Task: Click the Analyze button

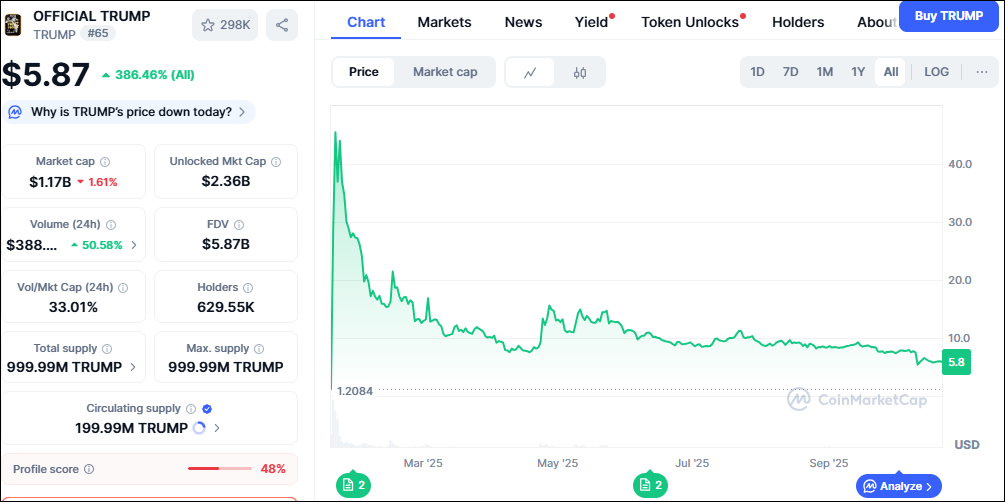Action: point(899,486)
